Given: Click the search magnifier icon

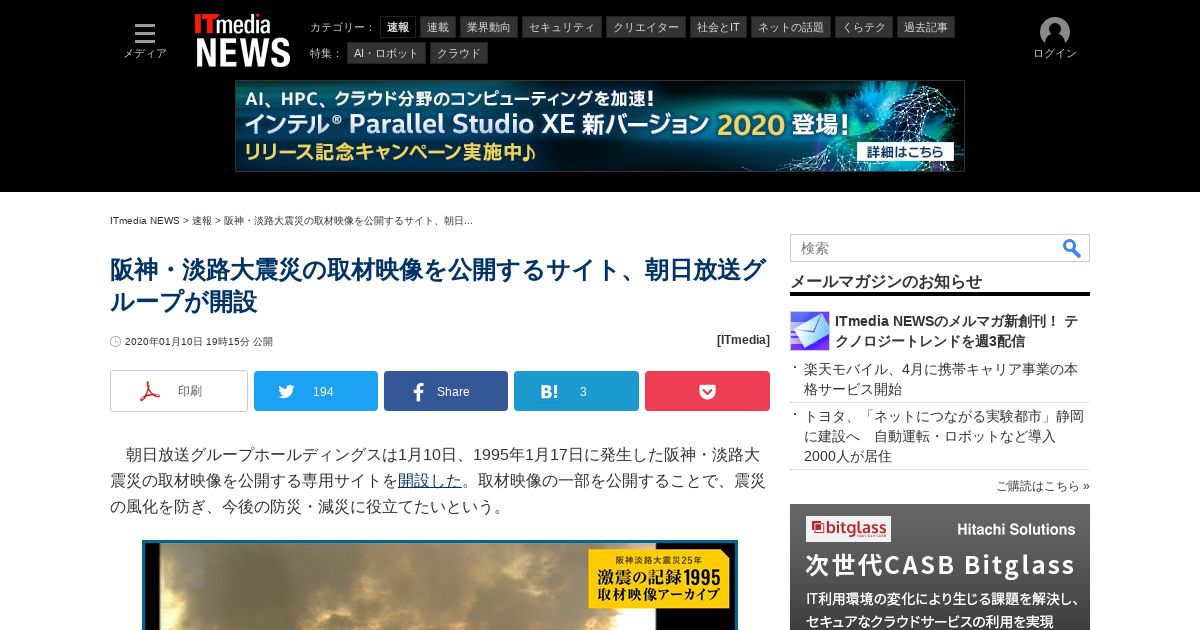Looking at the screenshot, I should point(1072,248).
